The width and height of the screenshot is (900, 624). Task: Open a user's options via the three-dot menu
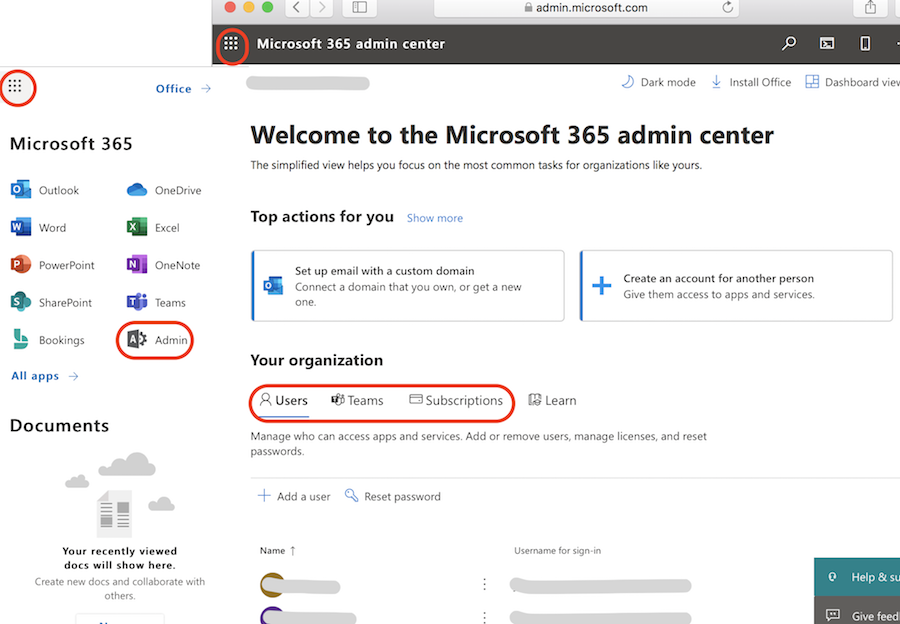coord(485,585)
